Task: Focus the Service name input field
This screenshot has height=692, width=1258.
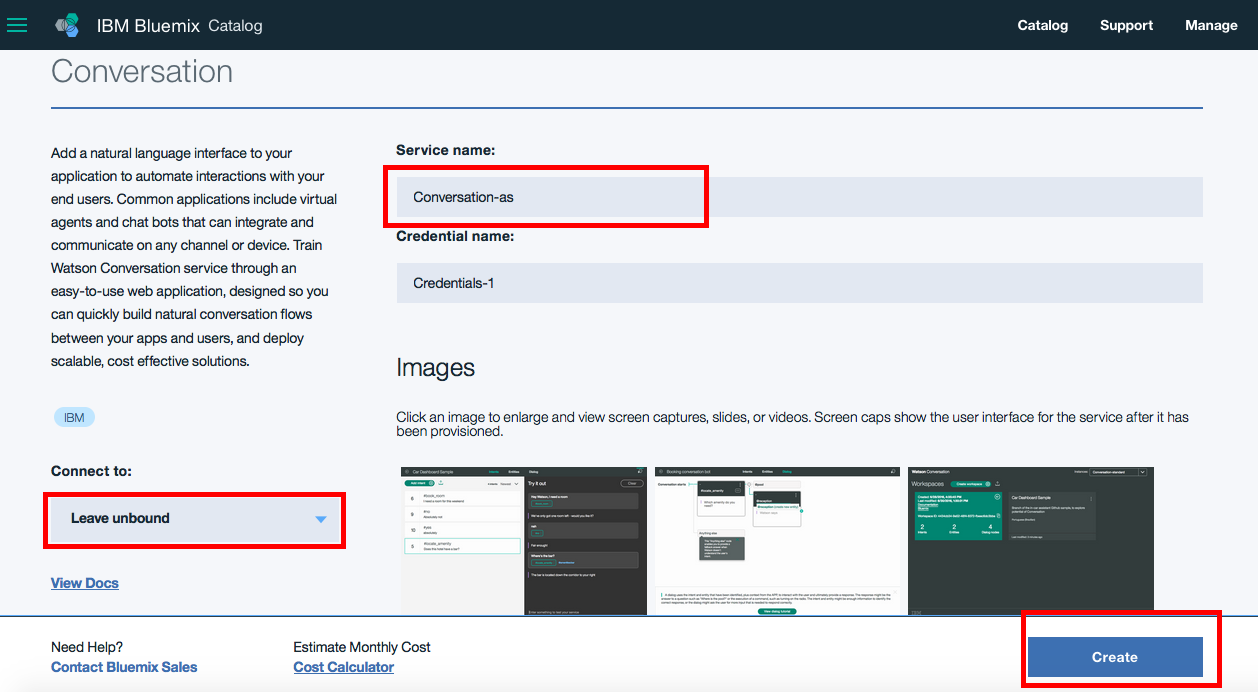Action: (x=798, y=197)
